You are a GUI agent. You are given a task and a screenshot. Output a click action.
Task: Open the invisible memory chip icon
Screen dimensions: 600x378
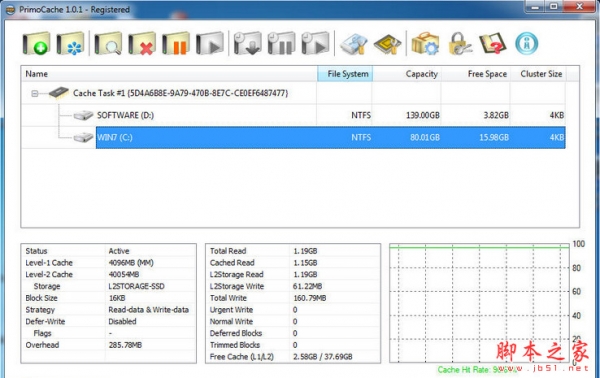(387, 44)
